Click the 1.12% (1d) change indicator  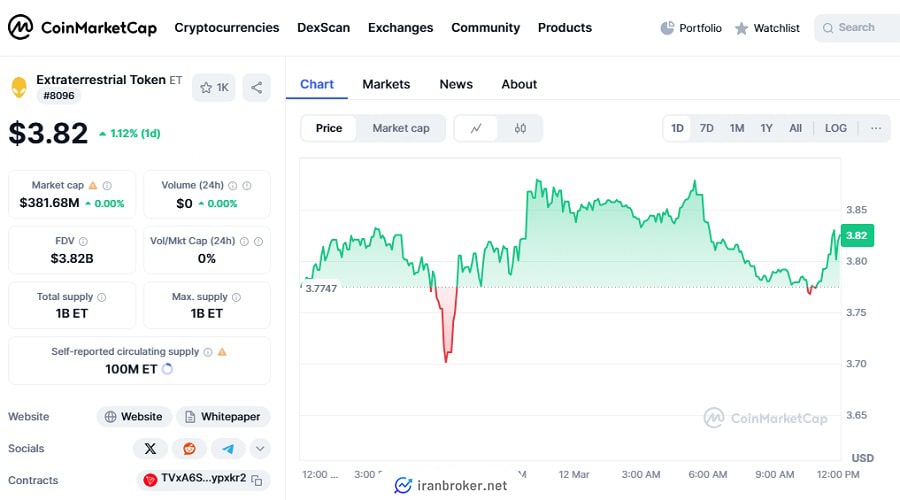pyautogui.click(x=130, y=133)
